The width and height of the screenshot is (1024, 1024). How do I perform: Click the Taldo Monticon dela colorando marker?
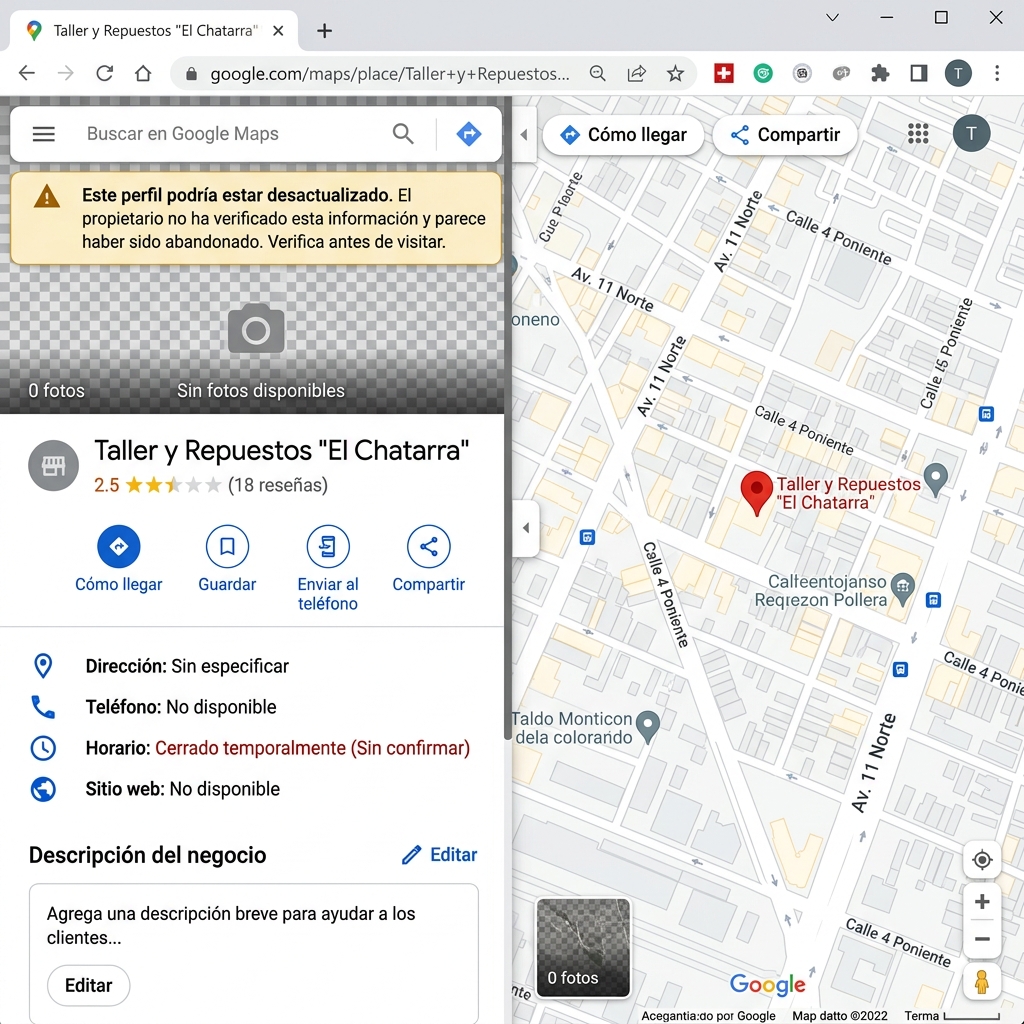(x=647, y=727)
